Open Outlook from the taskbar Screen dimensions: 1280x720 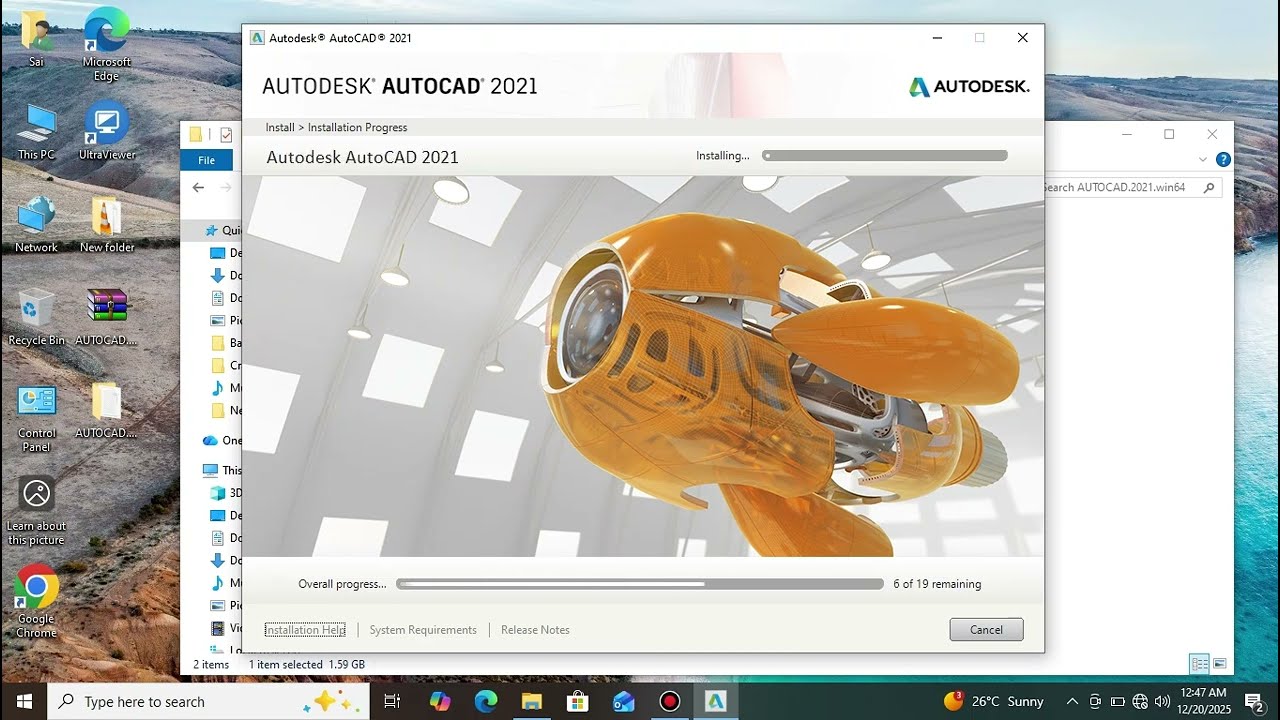coord(624,701)
